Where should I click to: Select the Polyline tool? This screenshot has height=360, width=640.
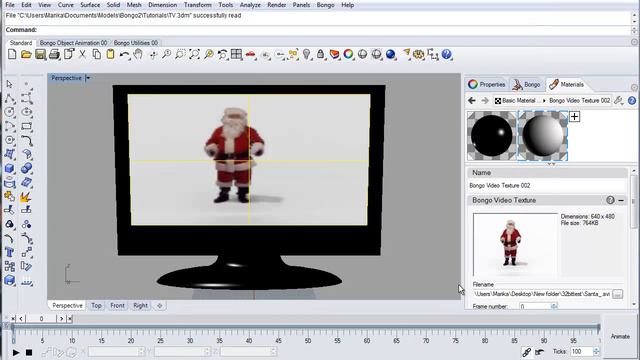[10, 98]
